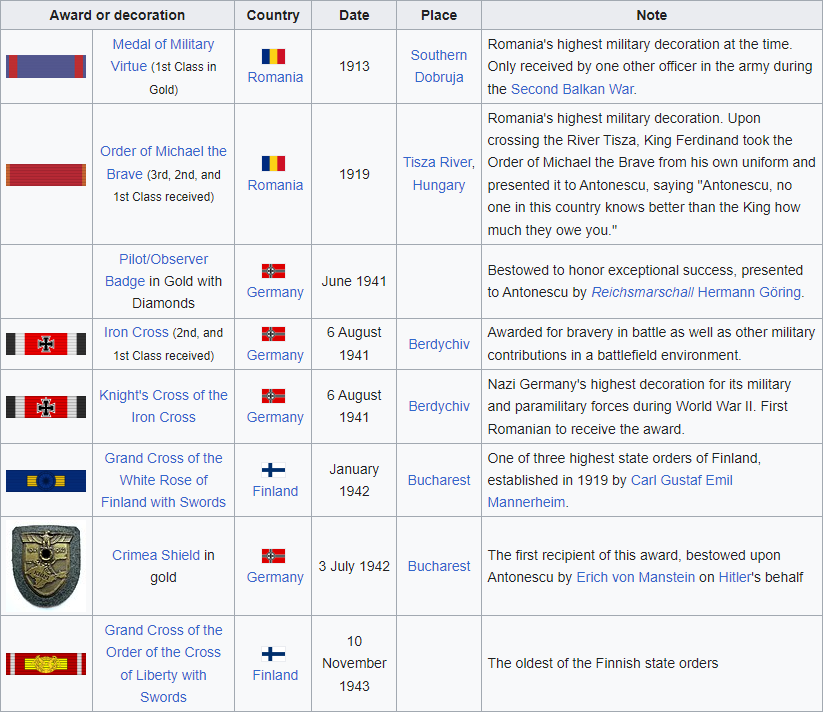823x712 pixels.
Task: Click the Medal of Military Virtue ribbon image
Action: [46, 67]
